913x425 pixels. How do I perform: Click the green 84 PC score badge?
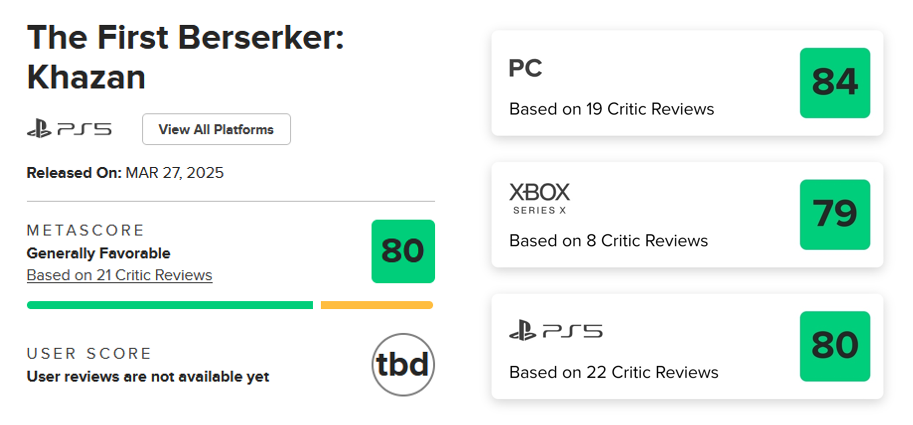834,83
